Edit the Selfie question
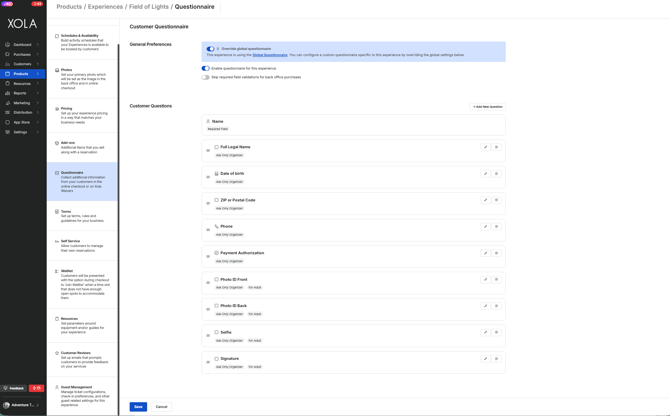This screenshot has height=416, width=670. [486, 332]
